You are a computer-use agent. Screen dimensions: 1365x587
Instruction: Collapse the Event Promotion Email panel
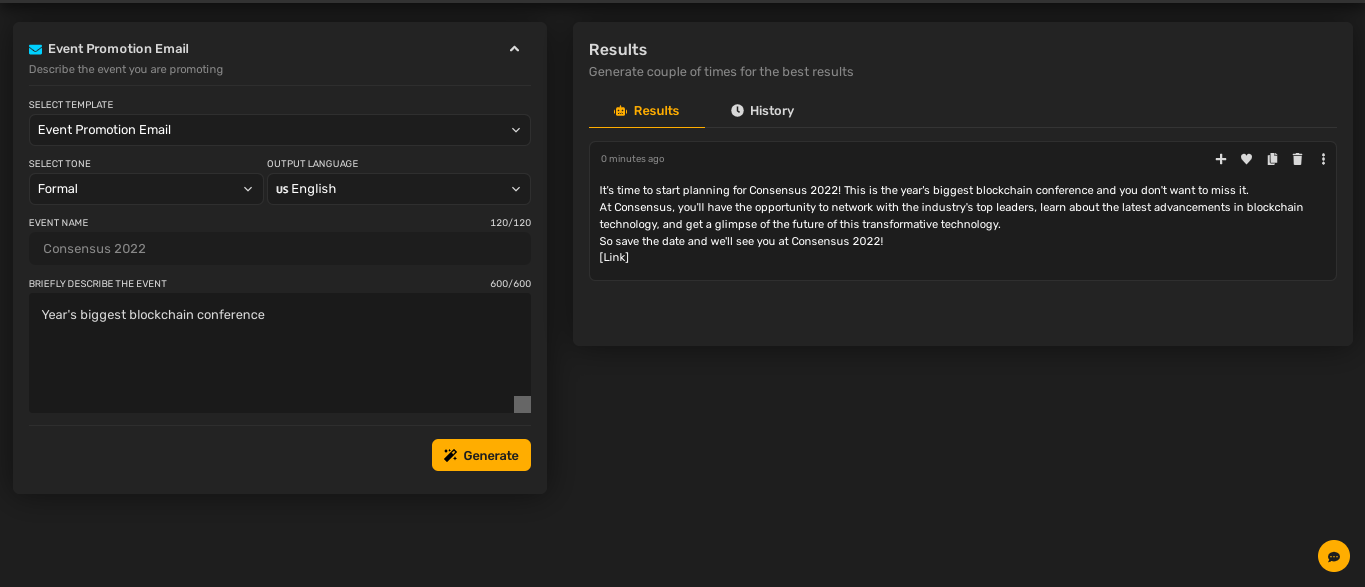pos(514,49)
